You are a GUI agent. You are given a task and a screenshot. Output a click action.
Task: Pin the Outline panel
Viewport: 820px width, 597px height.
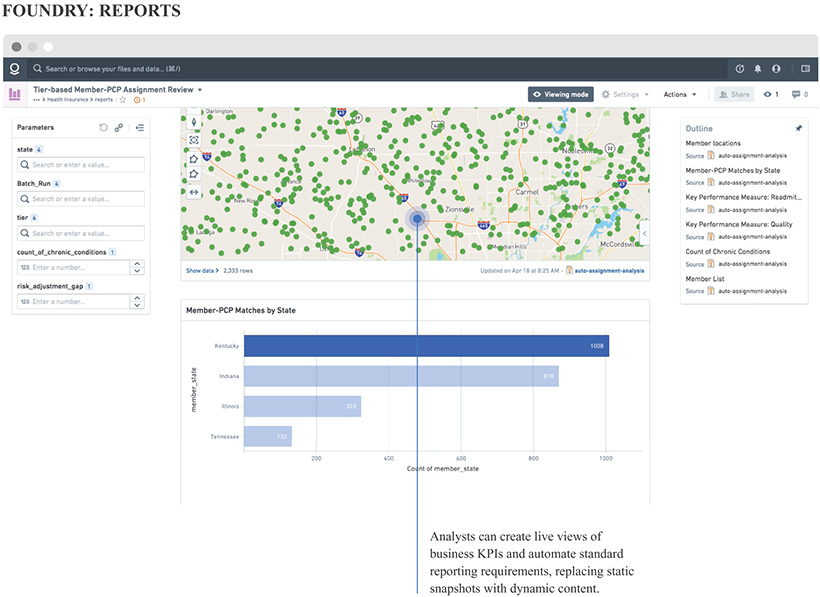point(798,129)
